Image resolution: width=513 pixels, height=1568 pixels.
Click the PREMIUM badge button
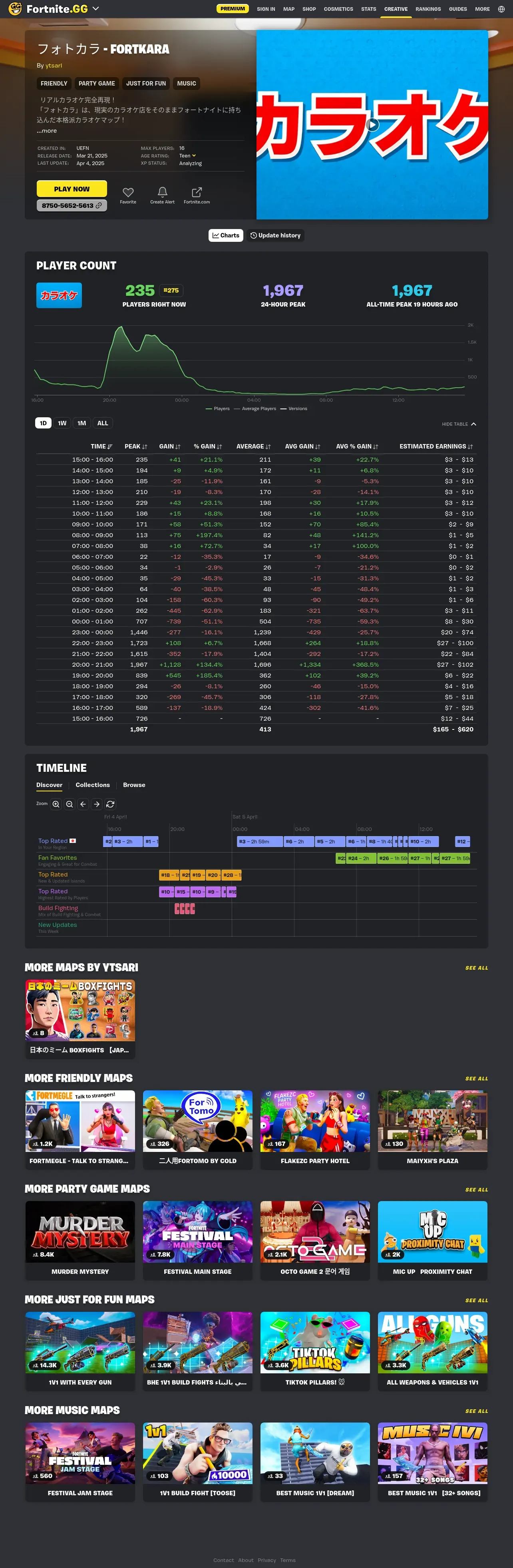coord(233,8)
